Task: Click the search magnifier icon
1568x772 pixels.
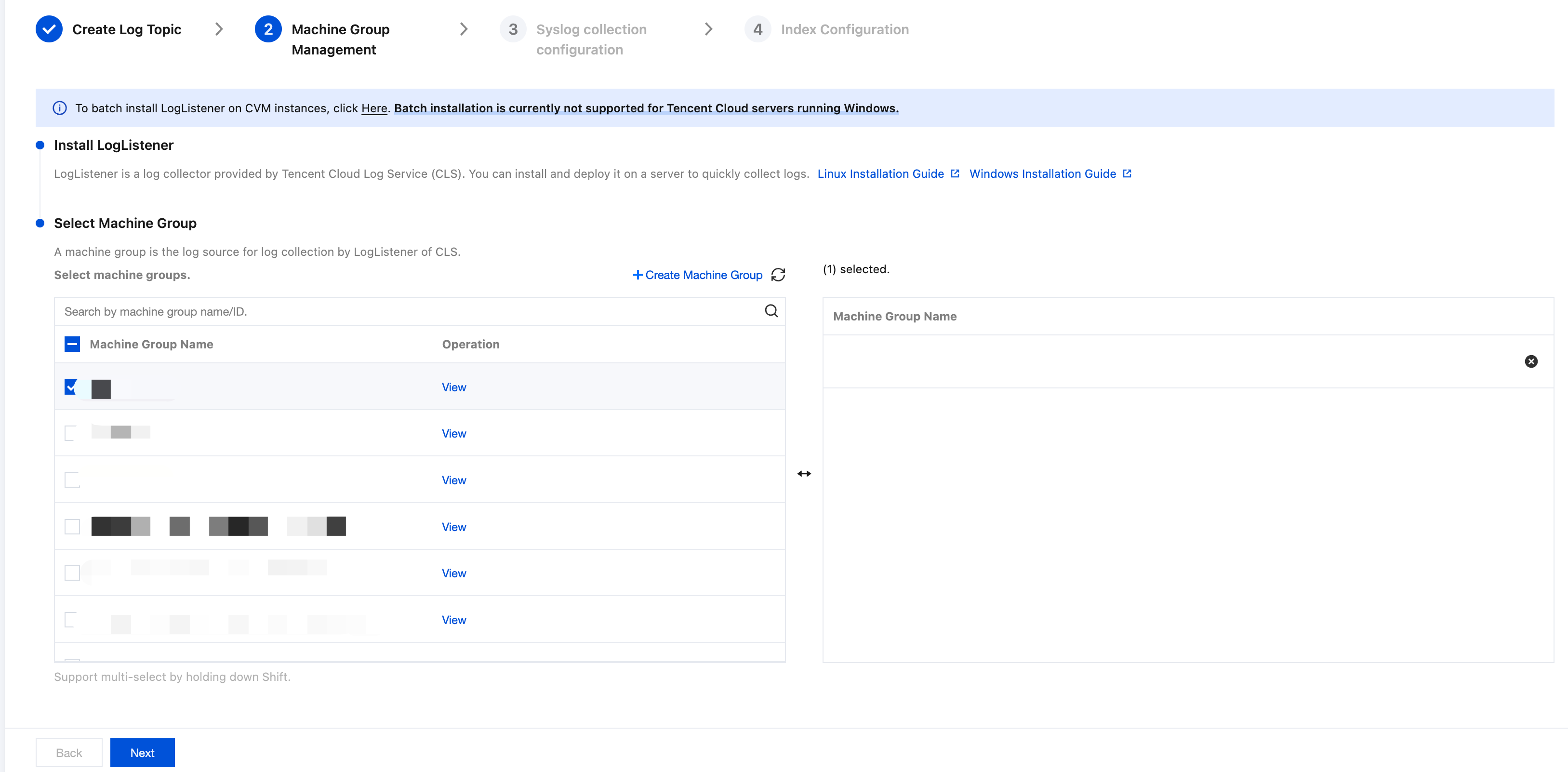Action: 771,311
